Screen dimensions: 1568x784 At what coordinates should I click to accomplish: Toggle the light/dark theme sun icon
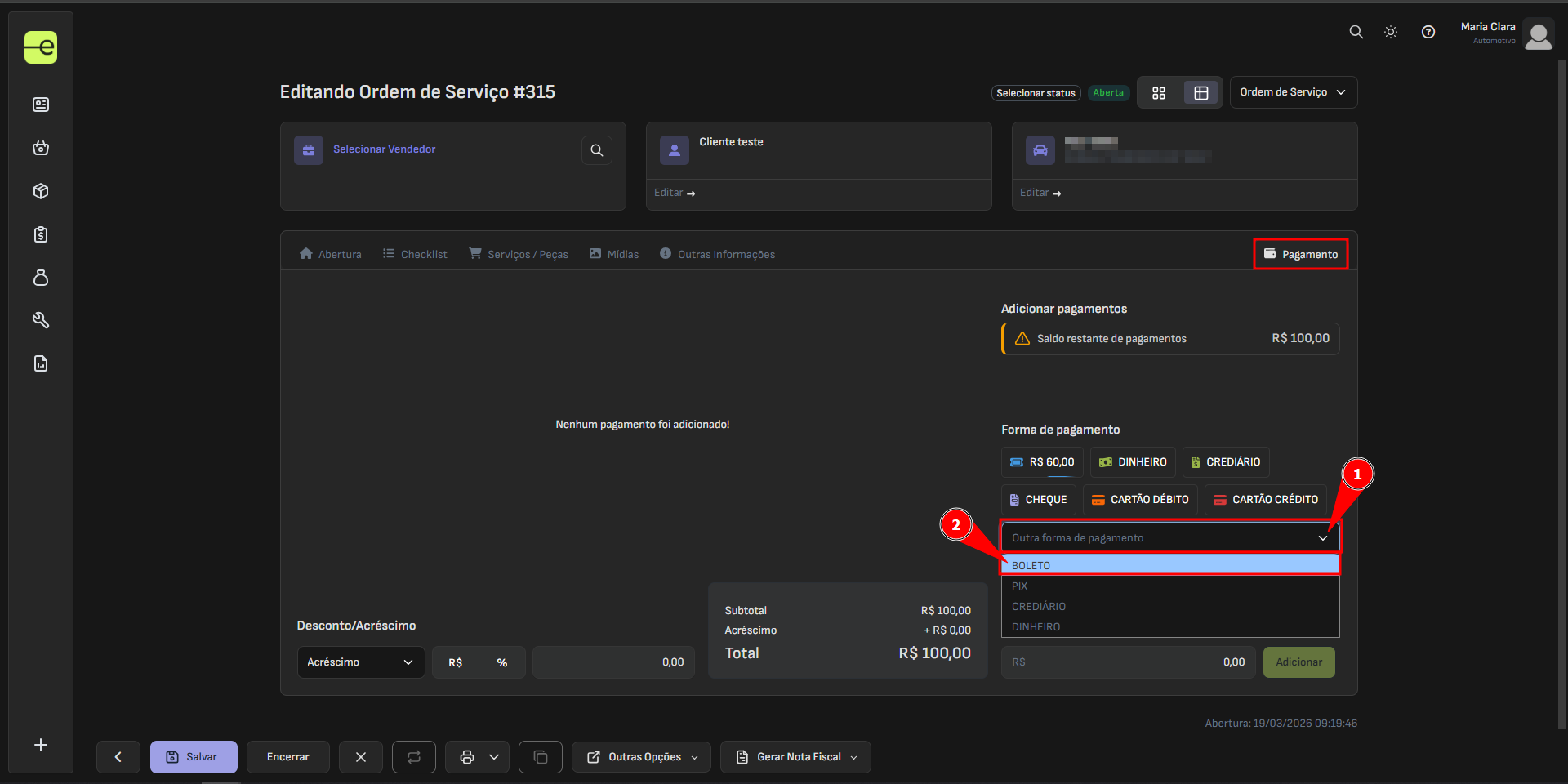pyautogui.click(x=1391, y=32)
